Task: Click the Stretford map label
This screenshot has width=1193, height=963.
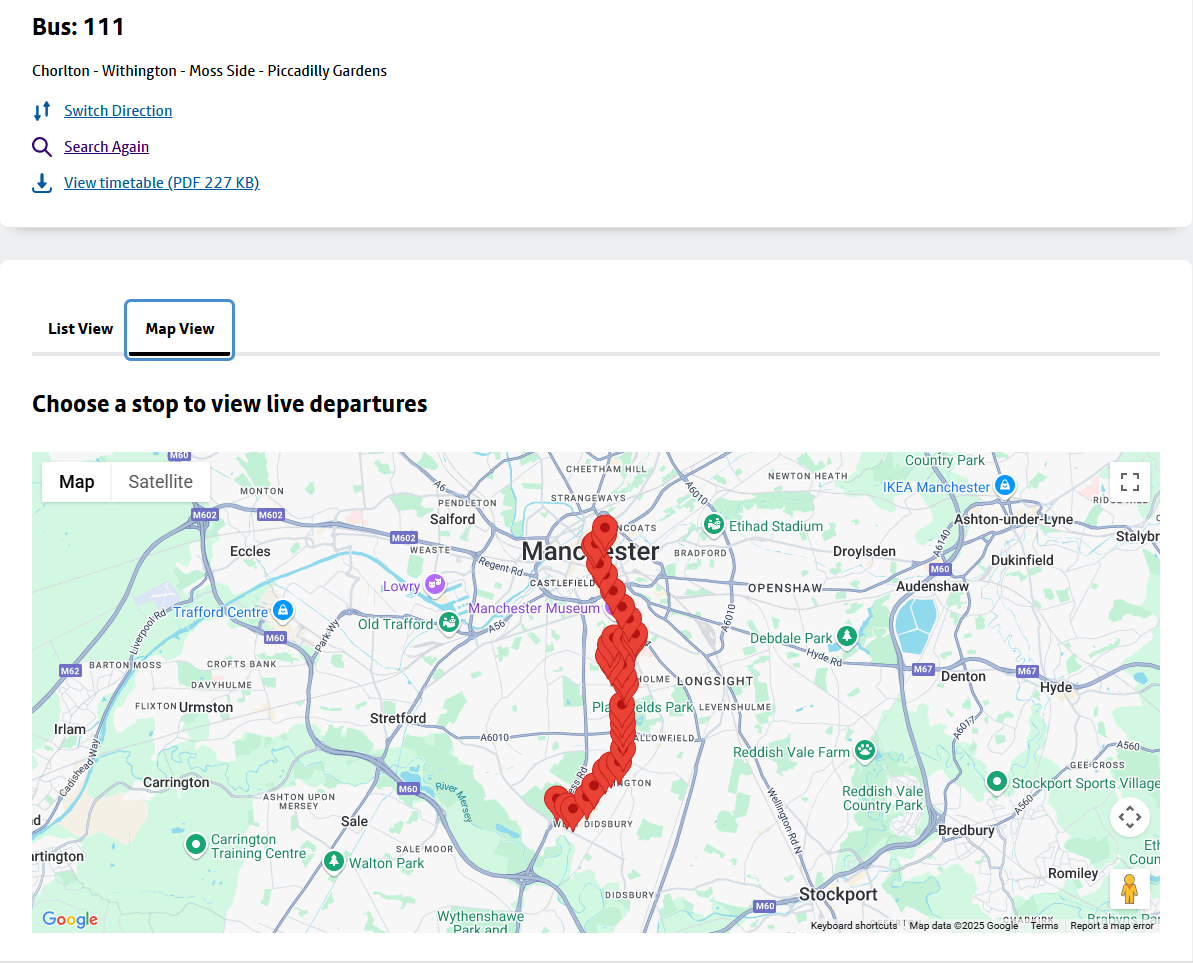Action: (x=398, y=718)
